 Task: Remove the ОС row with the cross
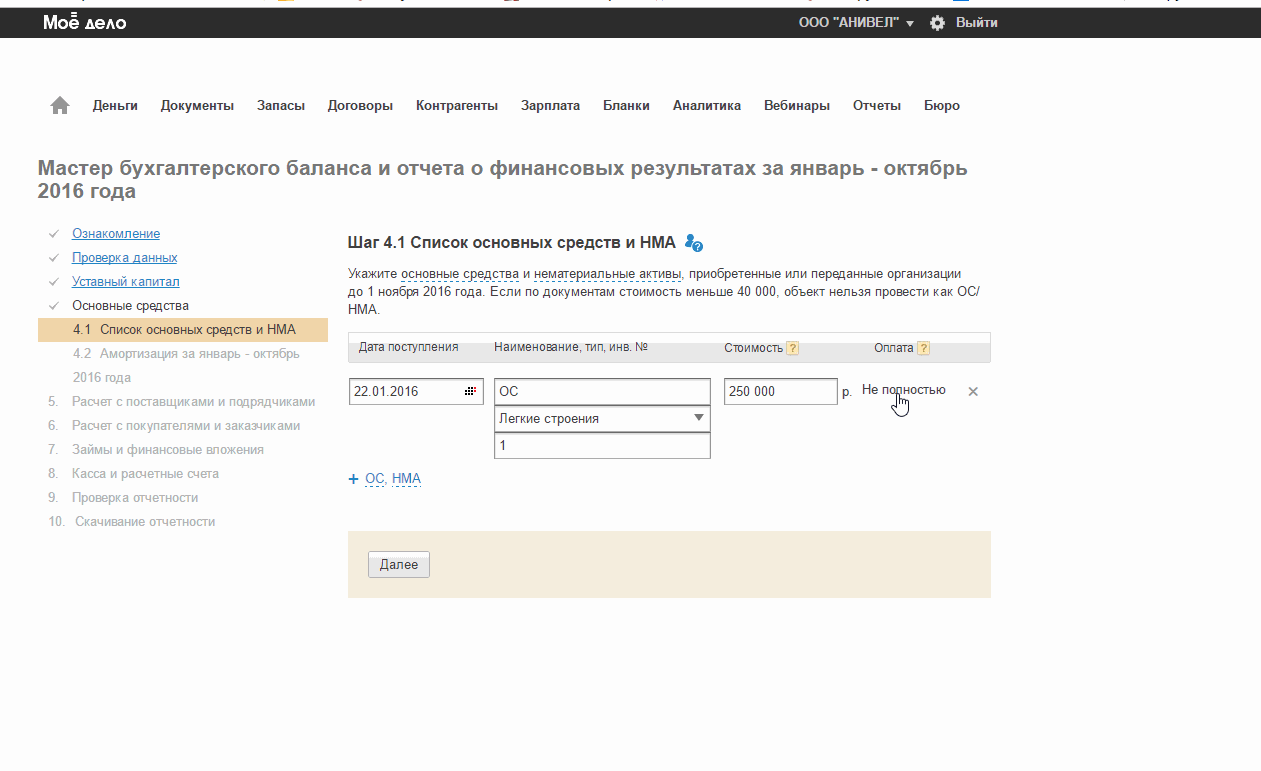pyautogui.click(x=973, y=392)
